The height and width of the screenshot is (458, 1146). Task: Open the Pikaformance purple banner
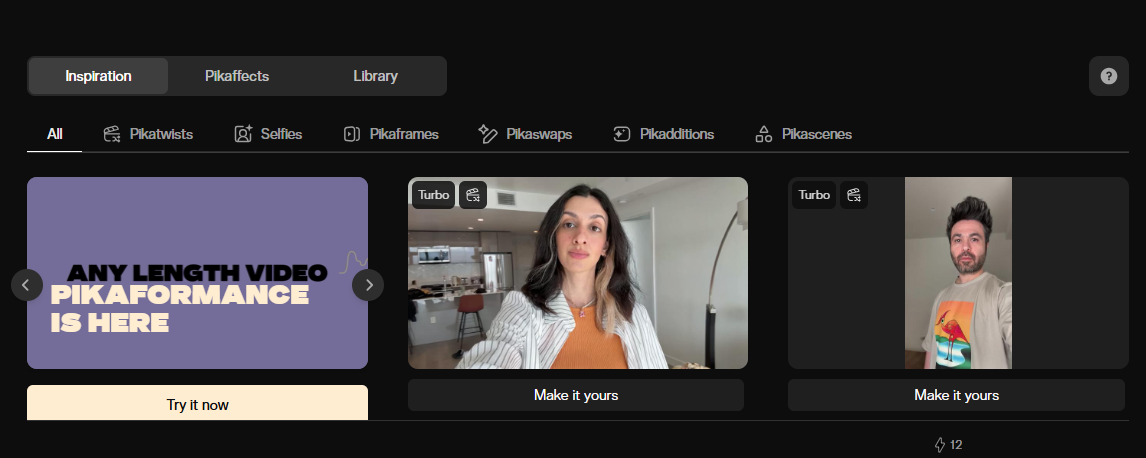coord(197,272)
